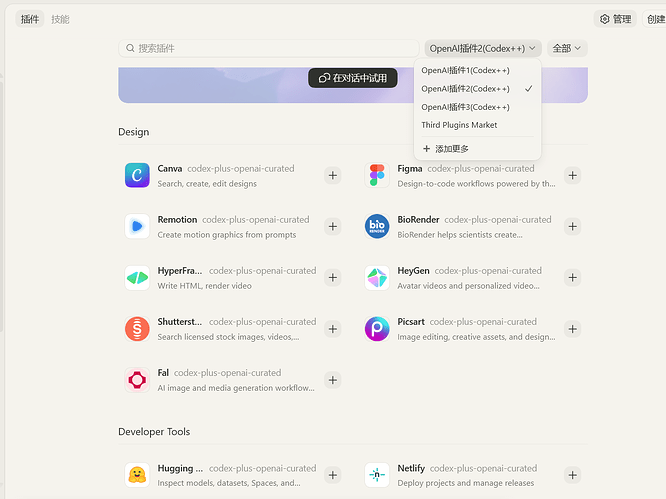Select OpenAI插件1(Codex++) from the list
This screenshot has height=499, width=666.
click(477, 70)
